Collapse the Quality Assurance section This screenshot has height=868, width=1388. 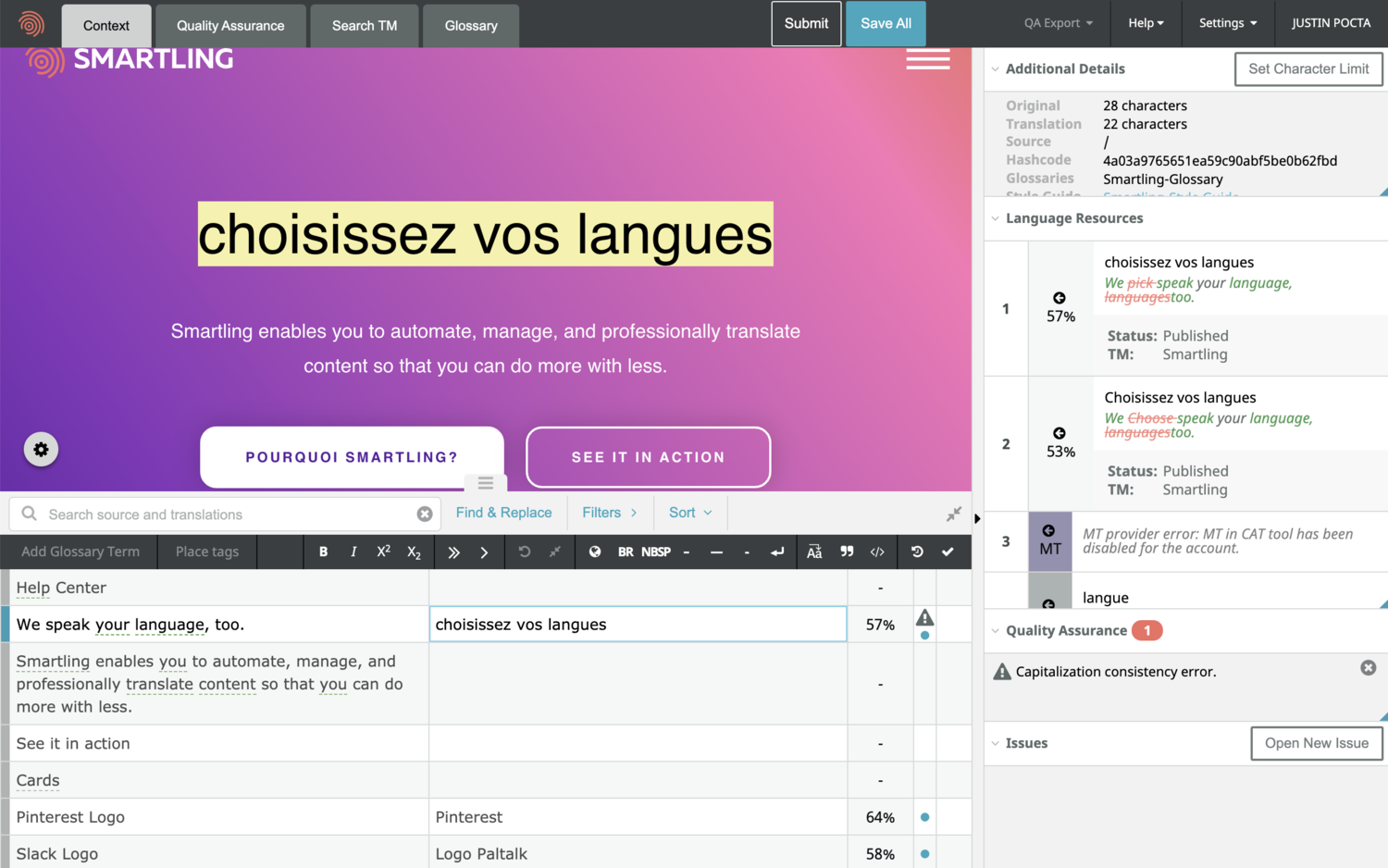(x=996, y=630)
